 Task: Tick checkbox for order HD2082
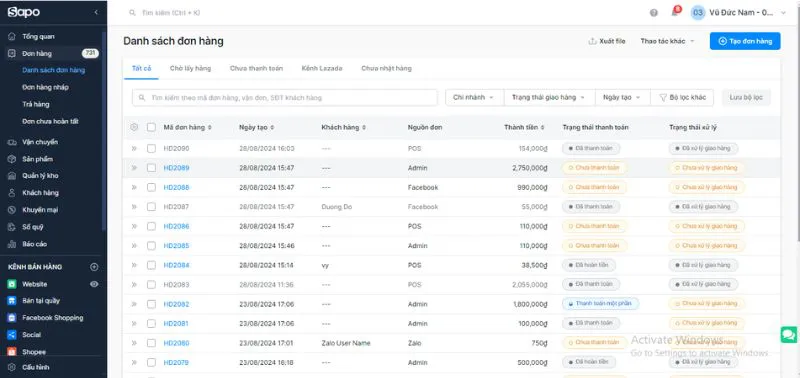tap(151, 304)
